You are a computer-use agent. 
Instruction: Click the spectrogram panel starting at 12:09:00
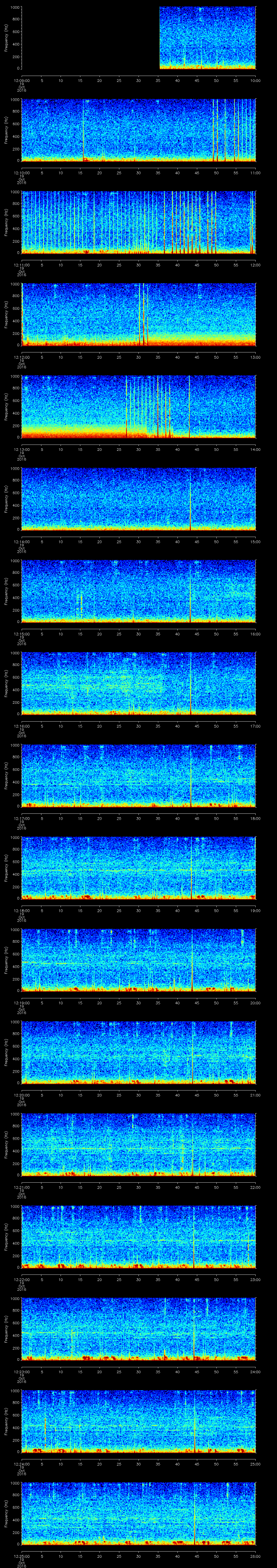pos(139,38)
